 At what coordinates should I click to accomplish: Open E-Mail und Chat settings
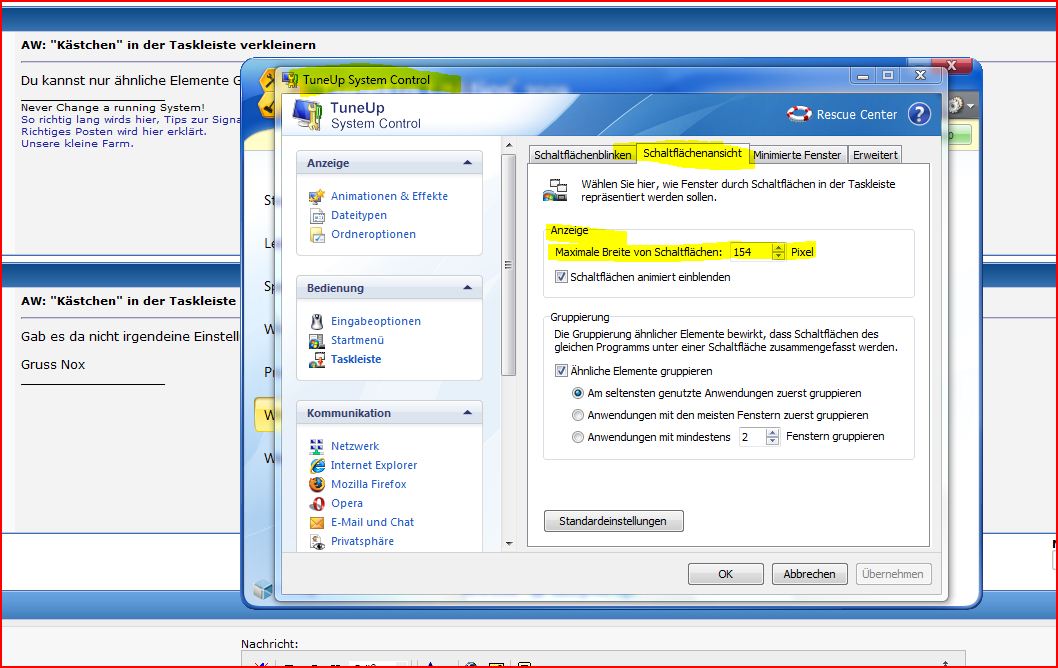tap(372, 522)
